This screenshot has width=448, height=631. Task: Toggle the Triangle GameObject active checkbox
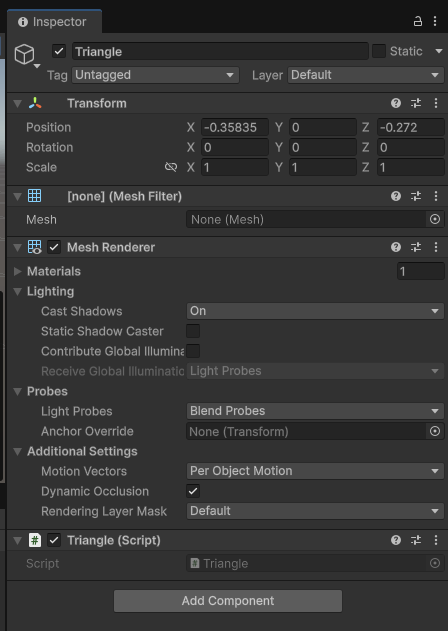[59, 52]
